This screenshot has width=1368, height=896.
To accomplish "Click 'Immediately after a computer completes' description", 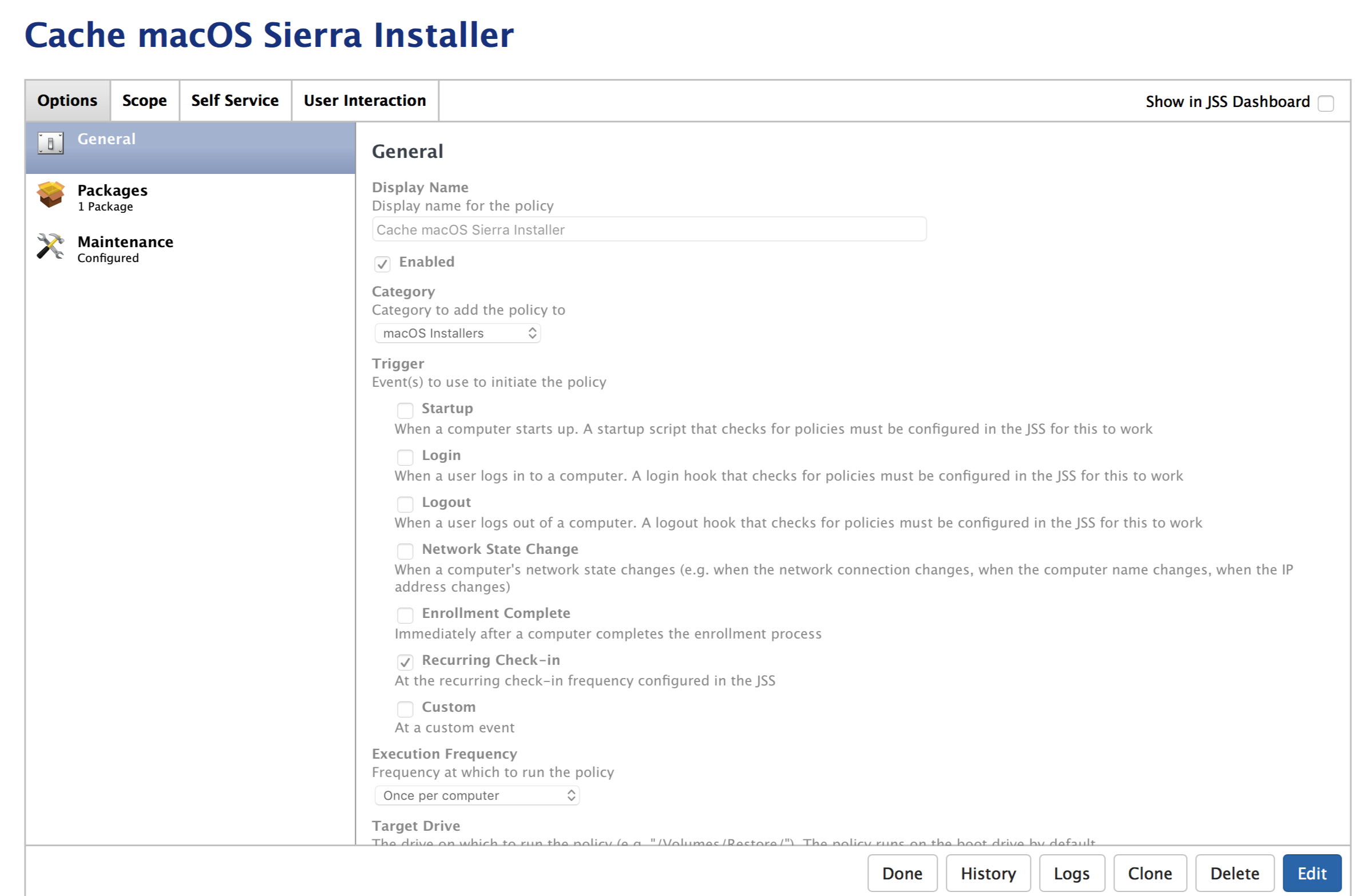I will 608,634.
